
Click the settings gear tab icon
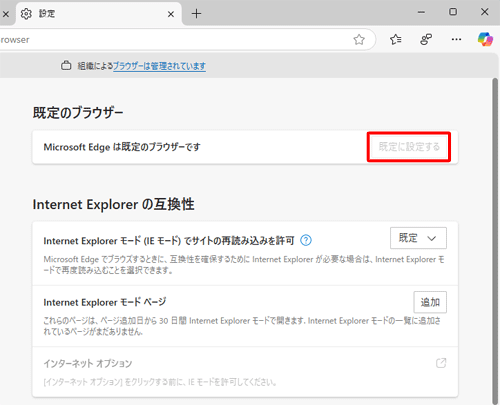pyautogui.click(x=26, y=14)
